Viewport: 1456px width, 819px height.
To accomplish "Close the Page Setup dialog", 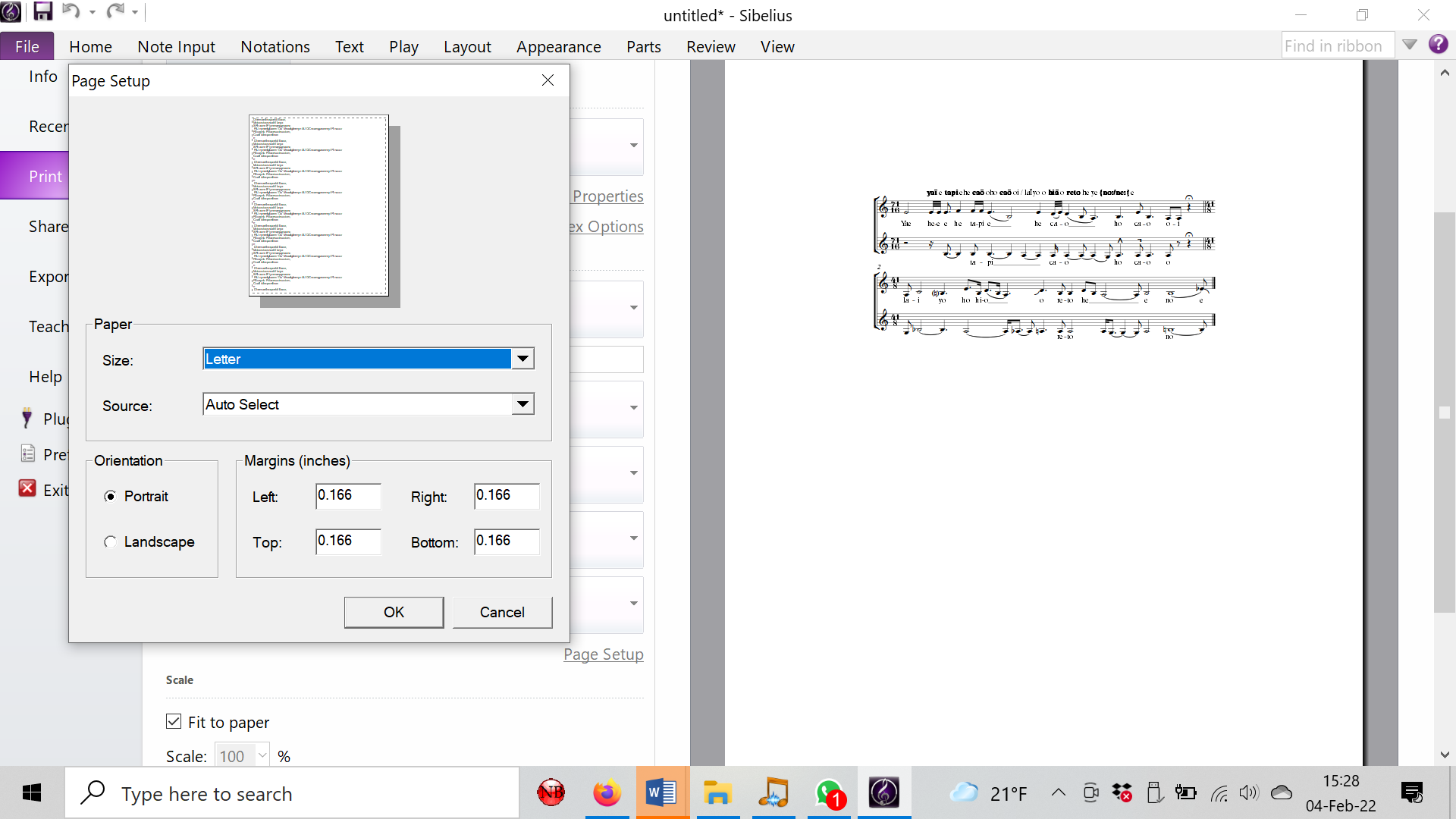I will (548, 80).
